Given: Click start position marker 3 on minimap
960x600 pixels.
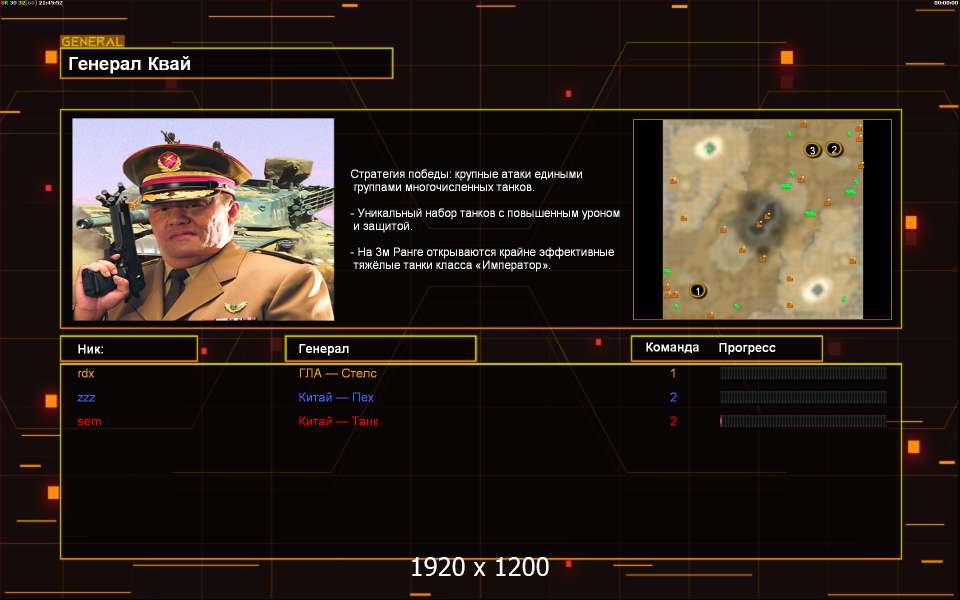Looking at the screenshot, I should (x=812, y=149).
